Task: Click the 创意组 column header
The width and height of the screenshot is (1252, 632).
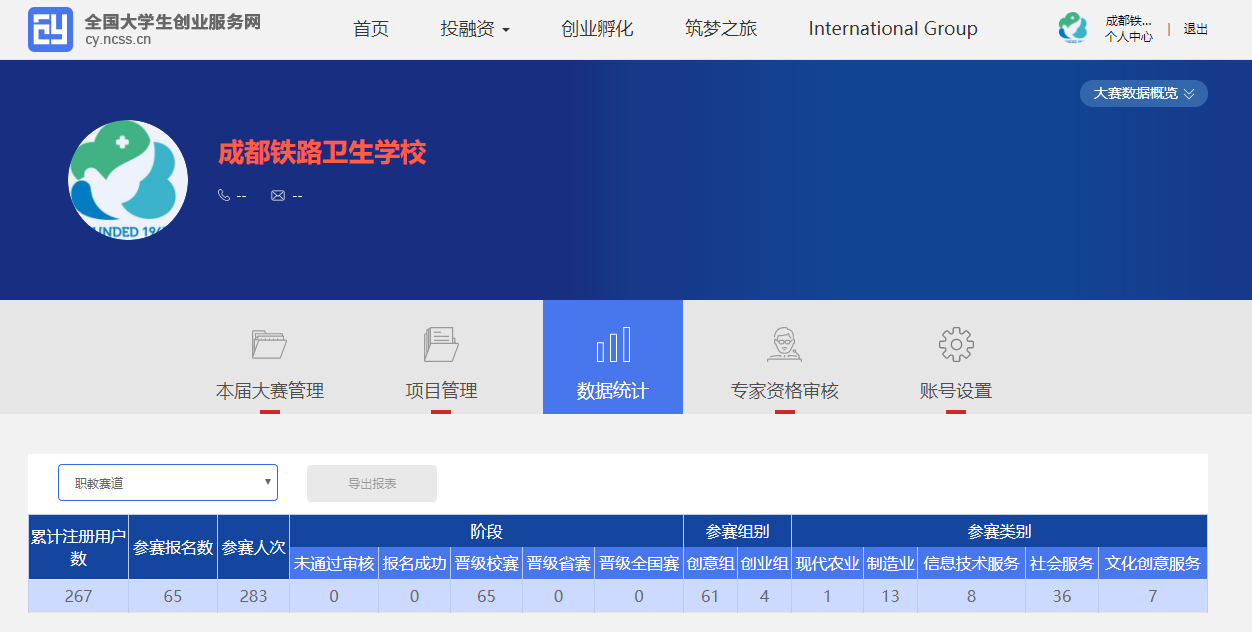Action: [711, 563]
